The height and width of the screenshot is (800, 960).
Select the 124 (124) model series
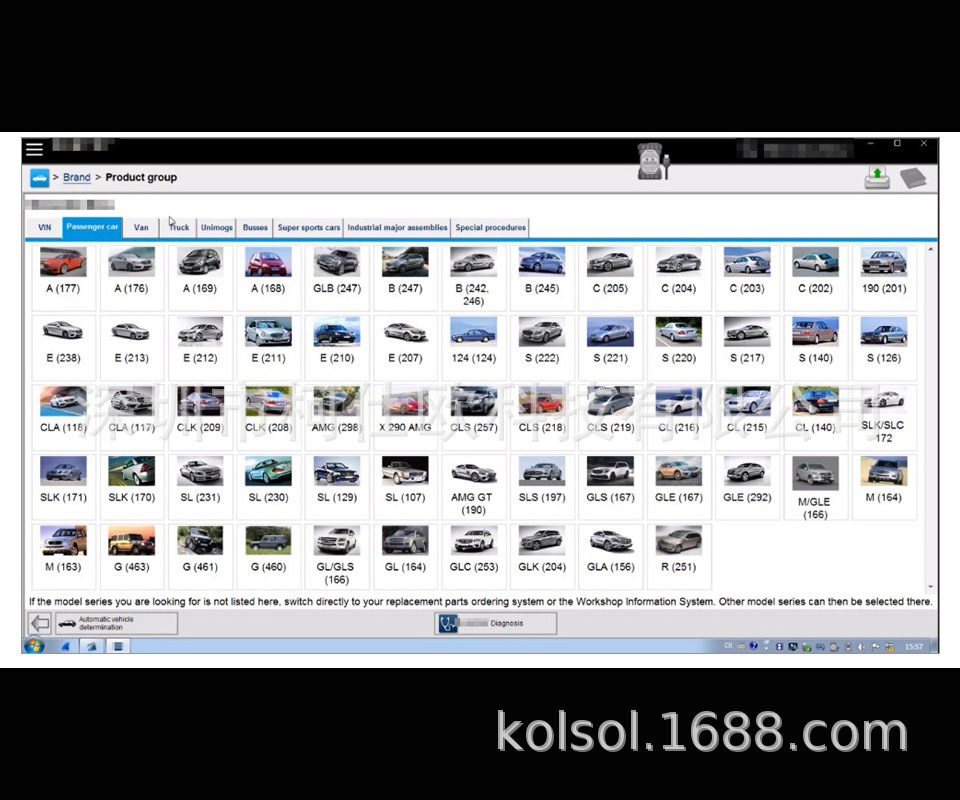pyautogui.click(x=473, y=347)
